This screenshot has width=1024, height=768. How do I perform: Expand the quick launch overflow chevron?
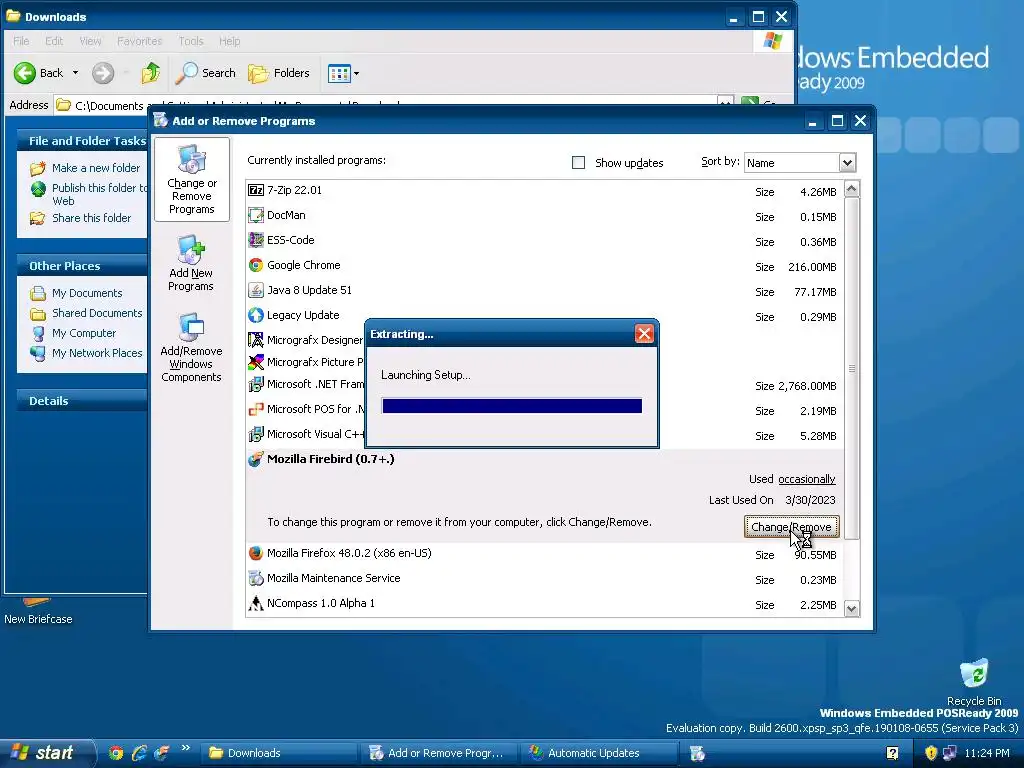coord(185,748)
